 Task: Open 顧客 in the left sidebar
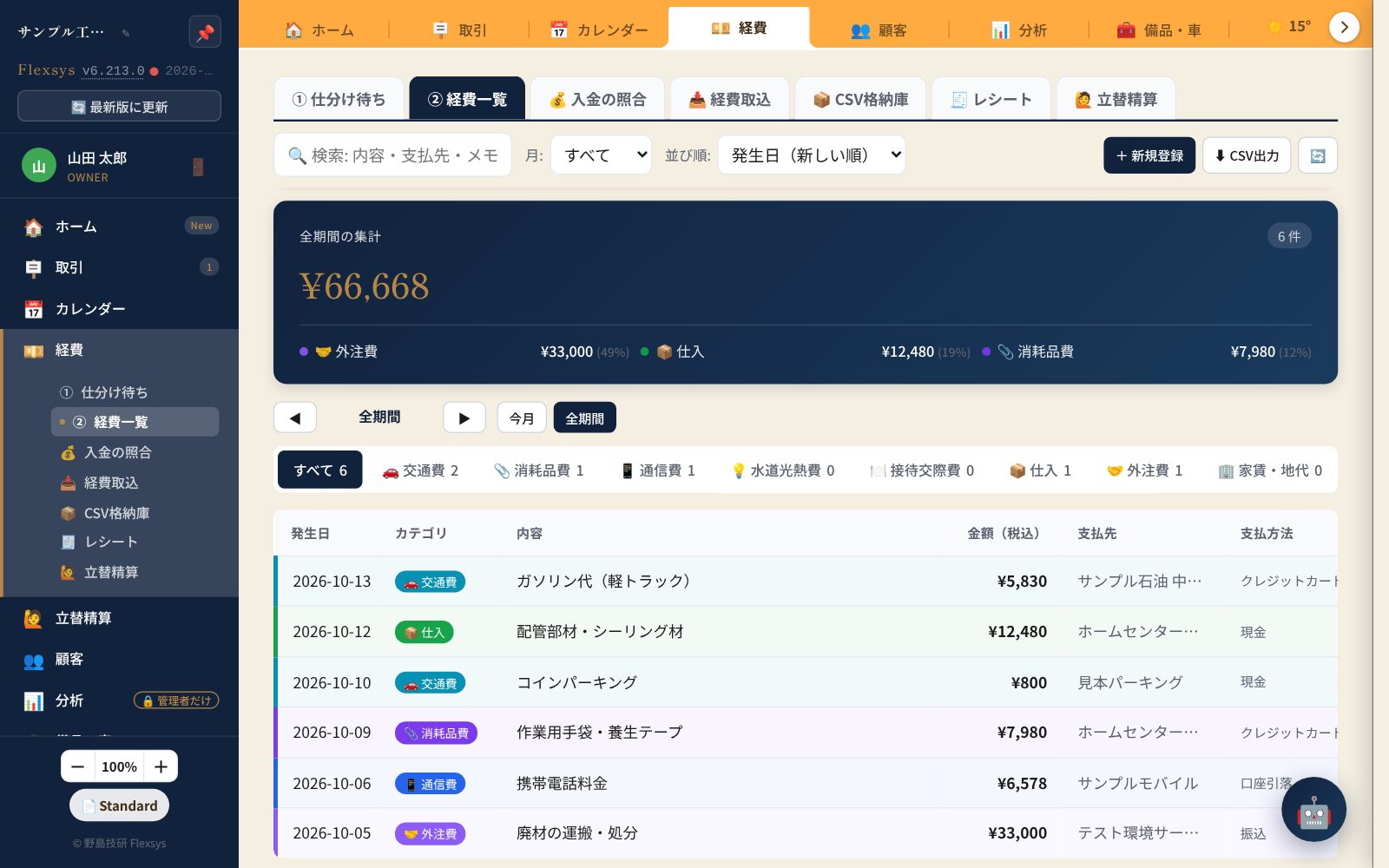click(119, 660)
